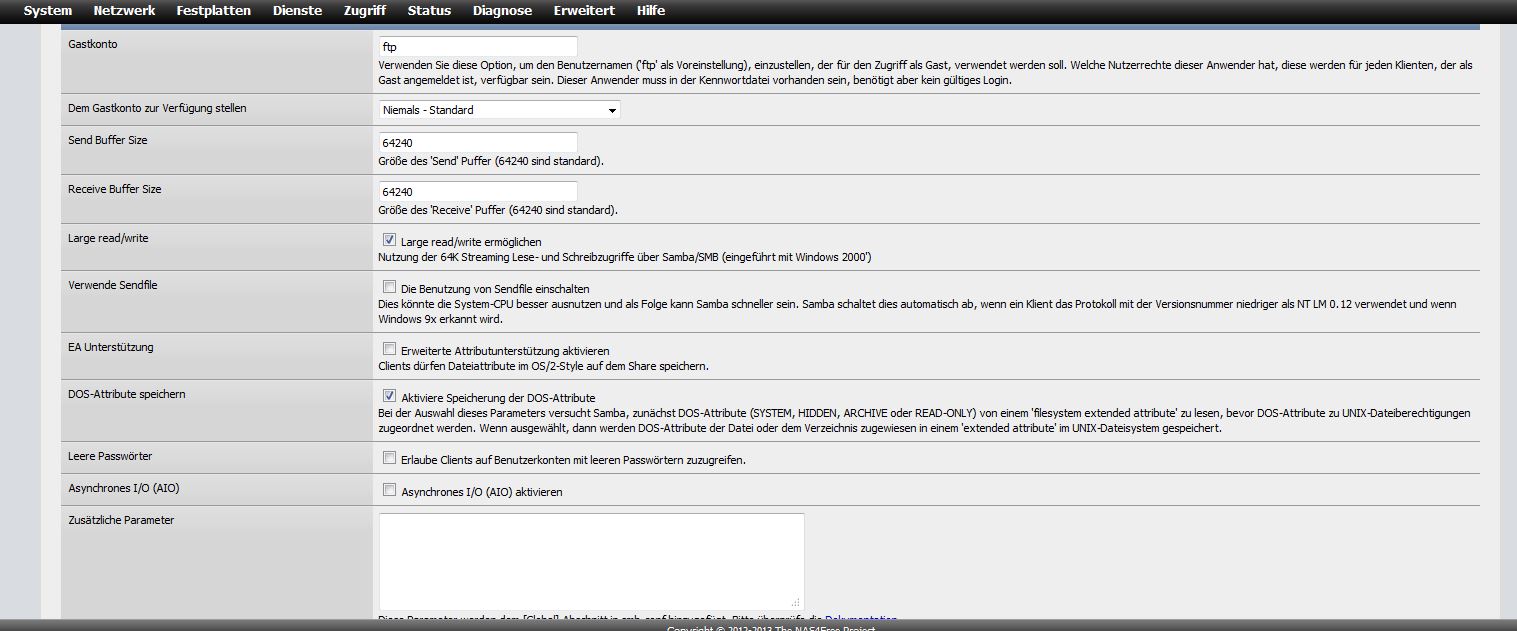Viewport: 1517px width, 631px height.
Task: Click the 'EA Unterstützung' row label
Action: pyautogui.click(x=111, y=348)
